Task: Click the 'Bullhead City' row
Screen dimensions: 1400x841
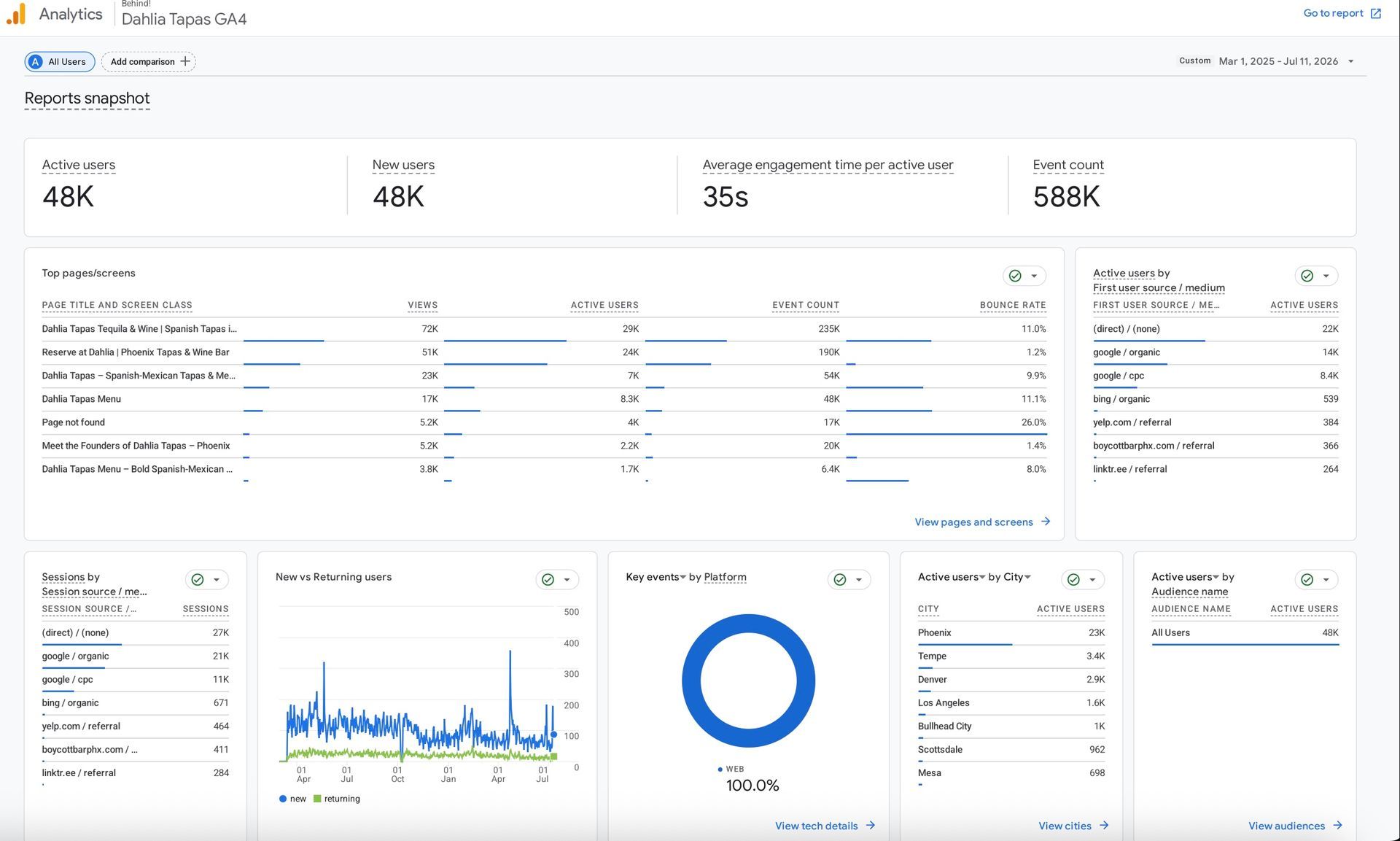Action: [1011, 726]
